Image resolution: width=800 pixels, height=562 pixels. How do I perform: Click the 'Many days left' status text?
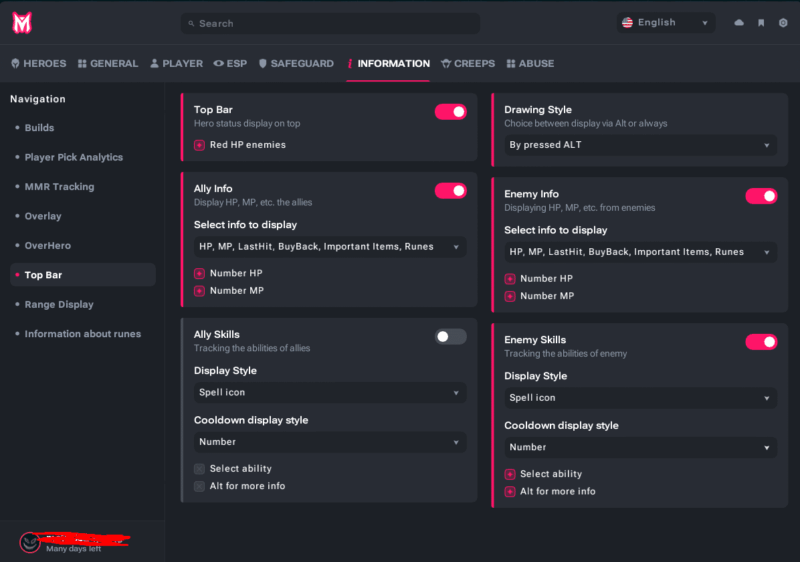click(73, 549)
